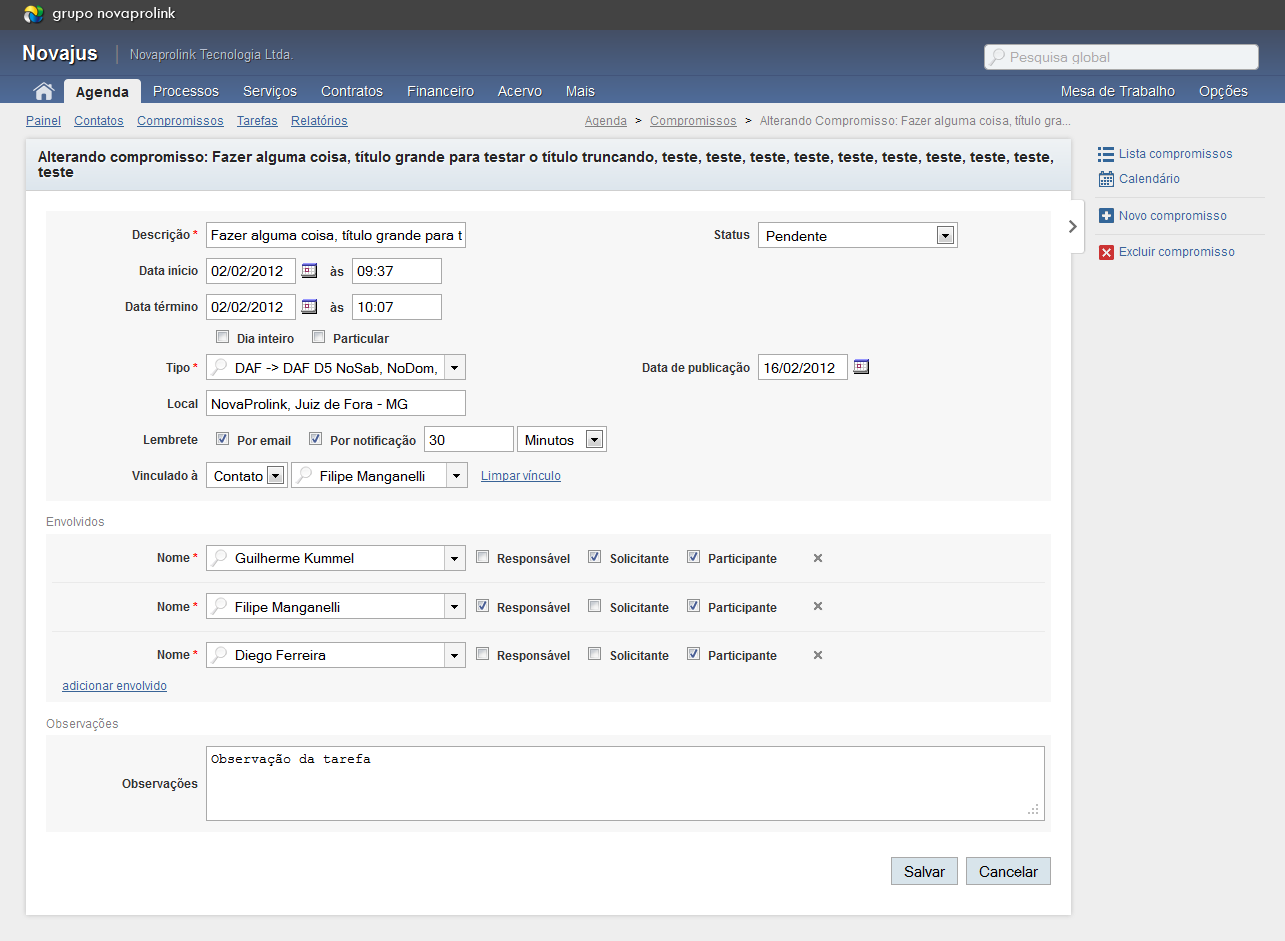Click the adicionar envolvido link
Viewport: 1285px width, 941px height.
coord(114,686)
